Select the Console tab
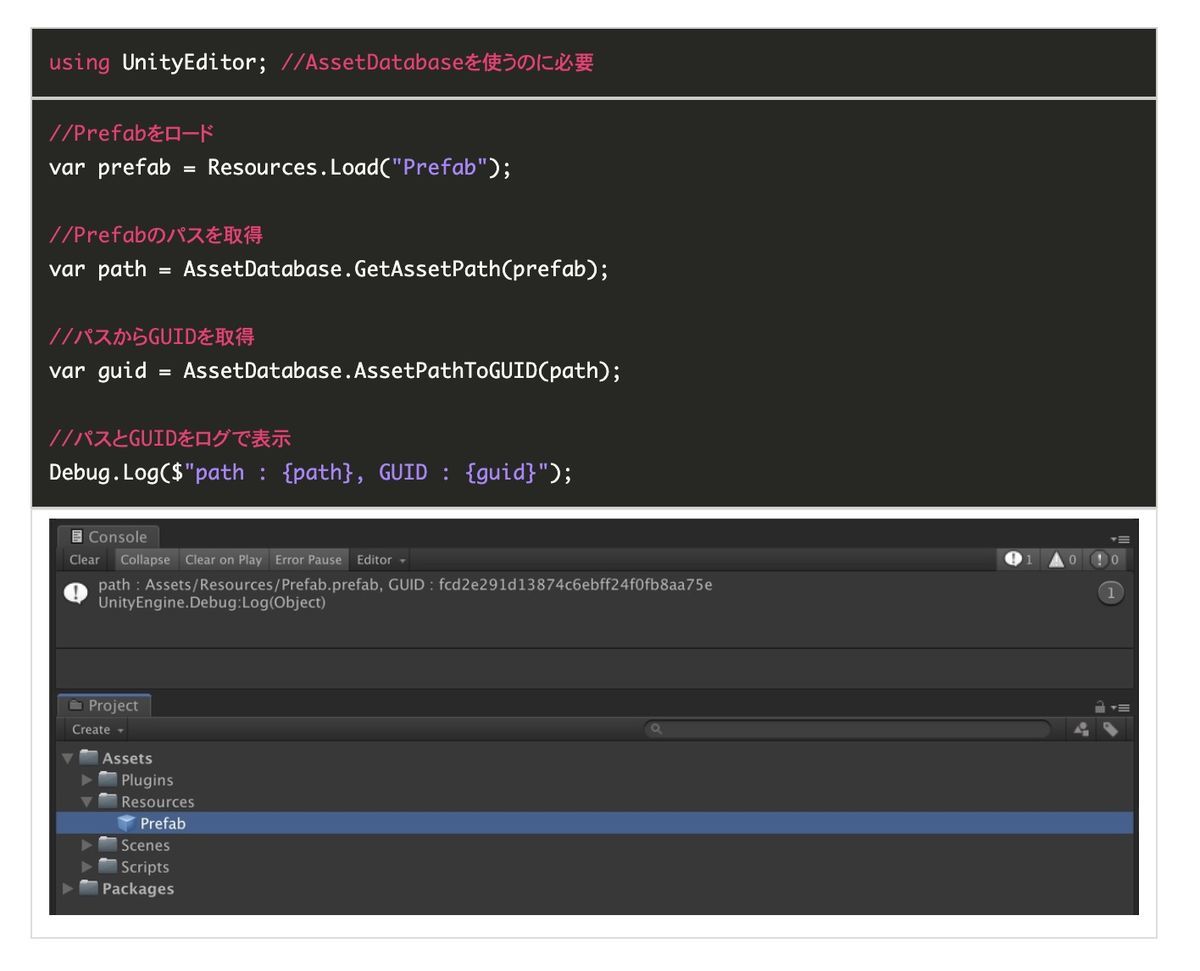This screenshot has height=971, width=1200. coord(108,537)
